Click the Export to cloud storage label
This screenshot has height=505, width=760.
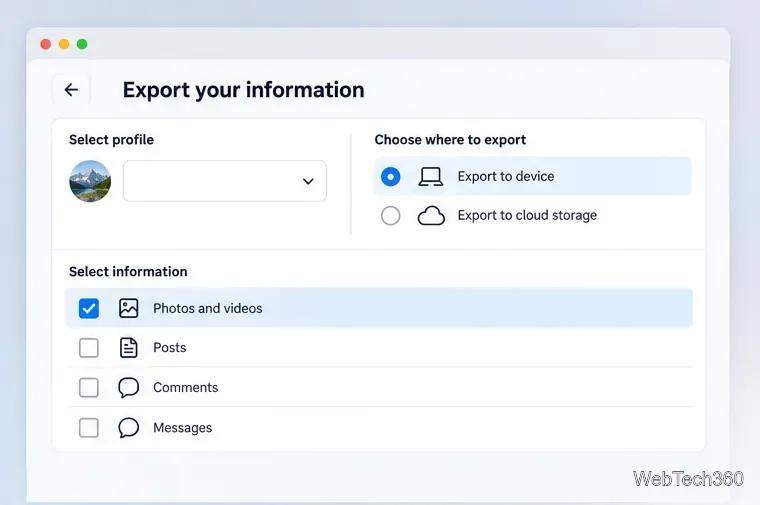coord(527,215)
